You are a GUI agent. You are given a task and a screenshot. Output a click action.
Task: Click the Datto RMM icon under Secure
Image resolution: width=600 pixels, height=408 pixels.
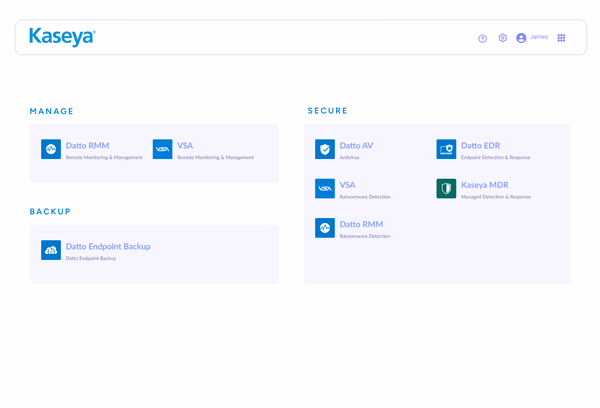325,228
